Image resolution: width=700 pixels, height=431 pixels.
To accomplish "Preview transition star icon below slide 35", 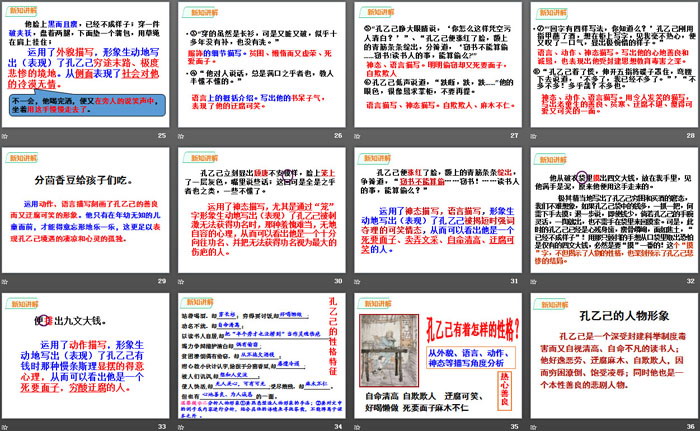I will pos(357,427).
